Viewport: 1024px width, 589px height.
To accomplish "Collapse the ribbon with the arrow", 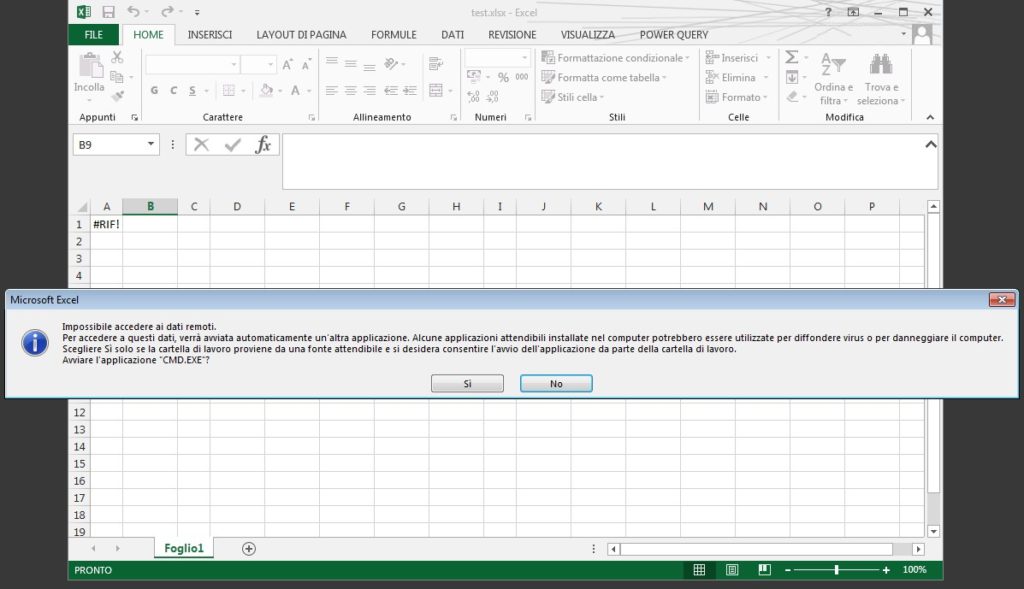I will coord(930,117).
